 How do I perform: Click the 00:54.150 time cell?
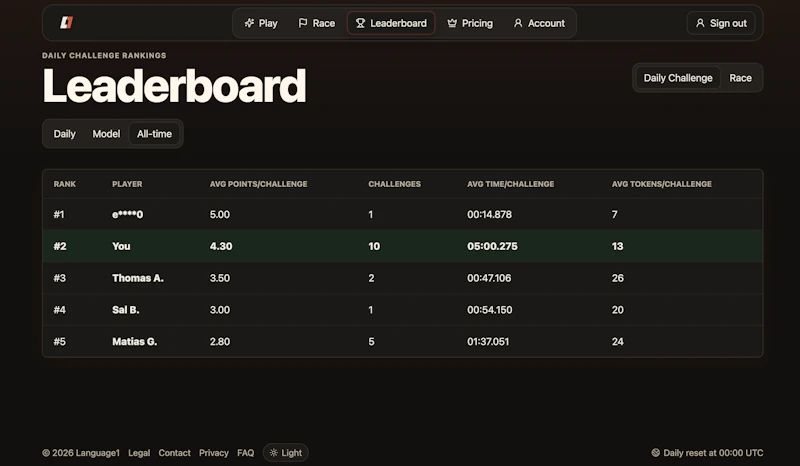tap(490, 310)
